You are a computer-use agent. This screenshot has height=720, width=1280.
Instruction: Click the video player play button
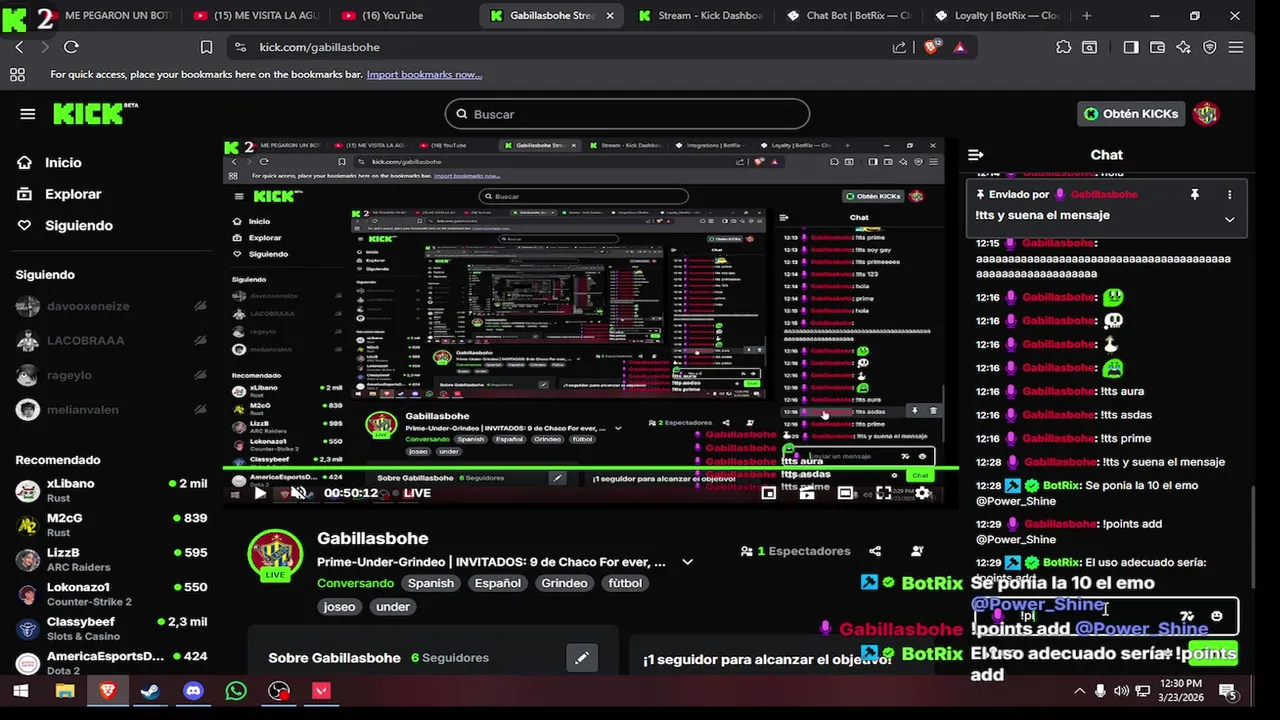coord(260,493)
